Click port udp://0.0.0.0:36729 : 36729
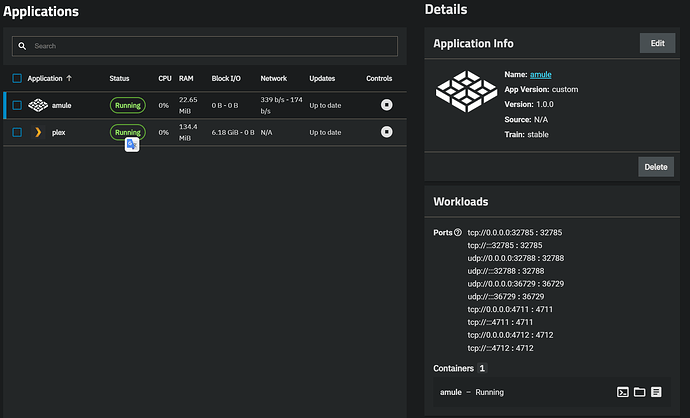 coord(515,284)
